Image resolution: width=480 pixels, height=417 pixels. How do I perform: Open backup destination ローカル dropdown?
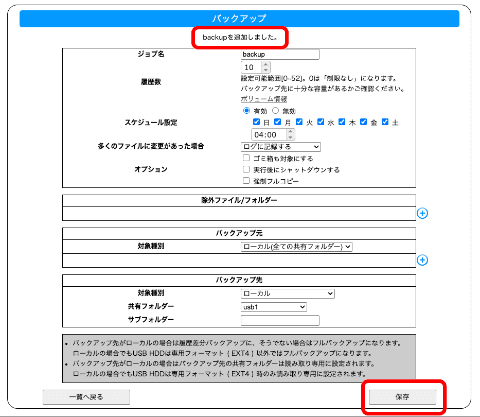(288, 294)
